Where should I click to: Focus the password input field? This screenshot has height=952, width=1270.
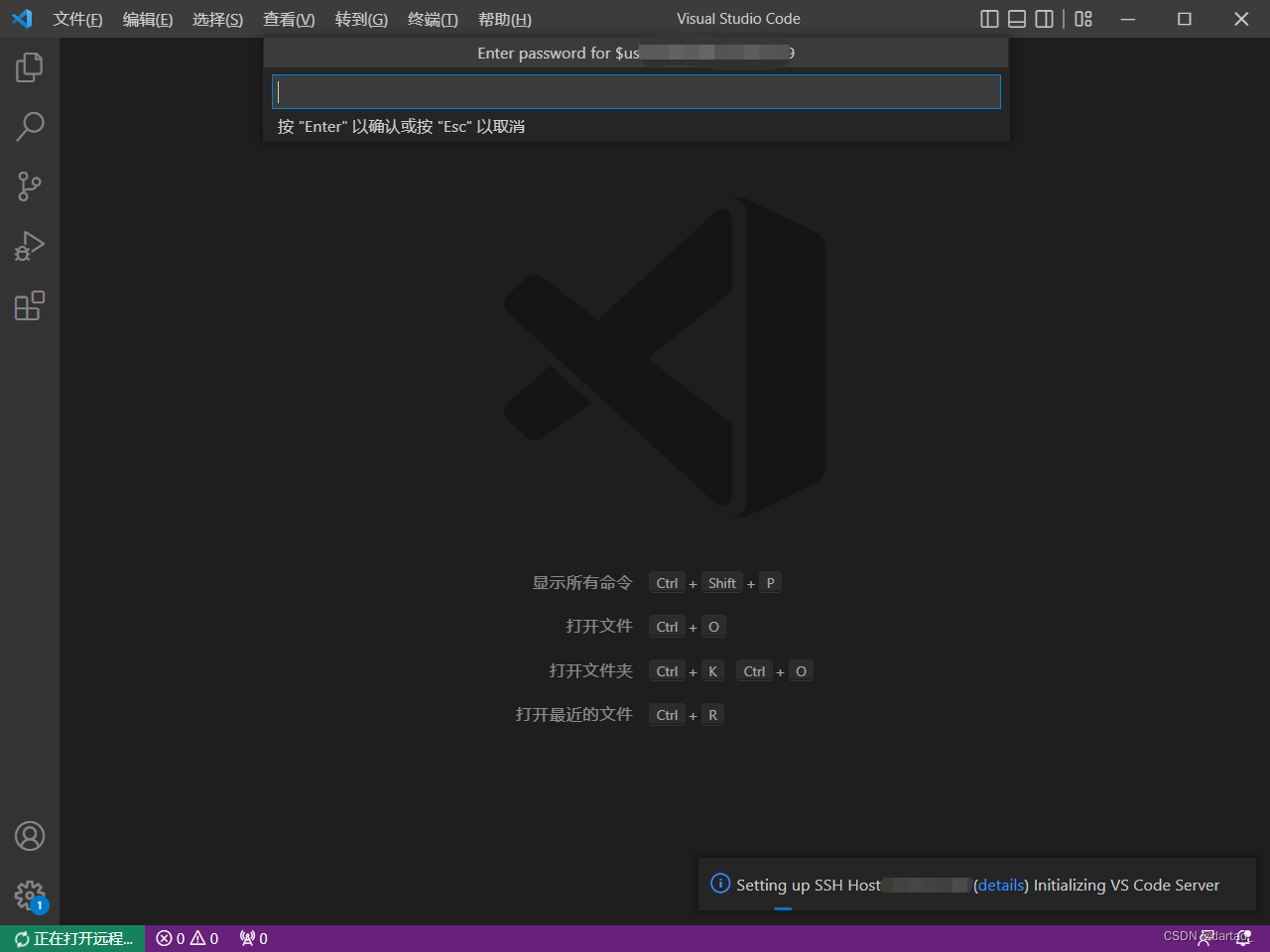coord(636,92)
